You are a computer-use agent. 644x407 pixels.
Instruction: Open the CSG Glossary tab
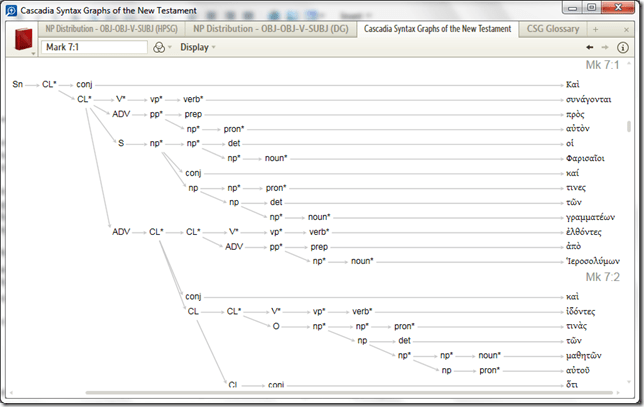click(554, 29)
